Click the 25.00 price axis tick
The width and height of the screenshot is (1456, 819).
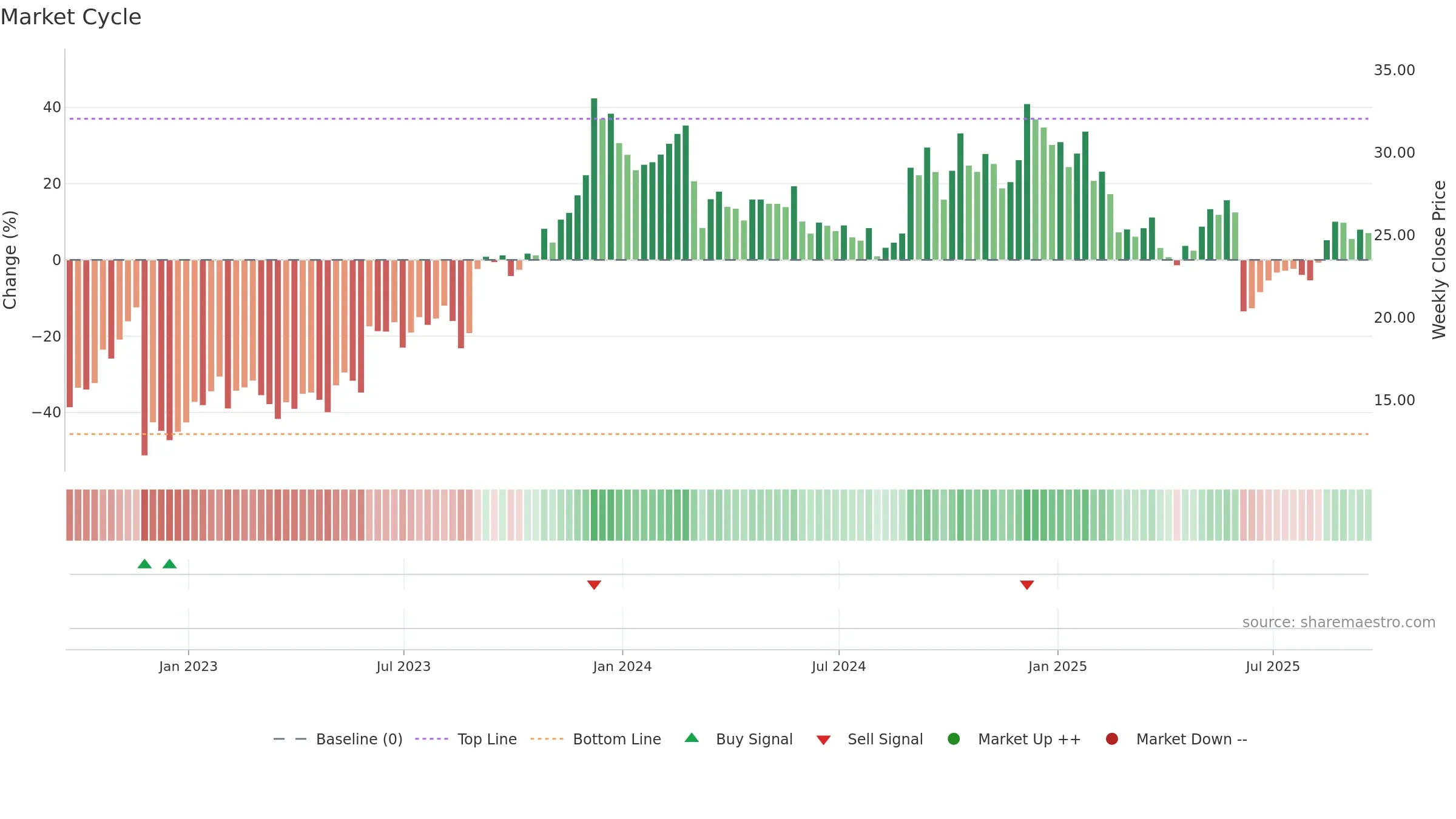point(1394,235)
